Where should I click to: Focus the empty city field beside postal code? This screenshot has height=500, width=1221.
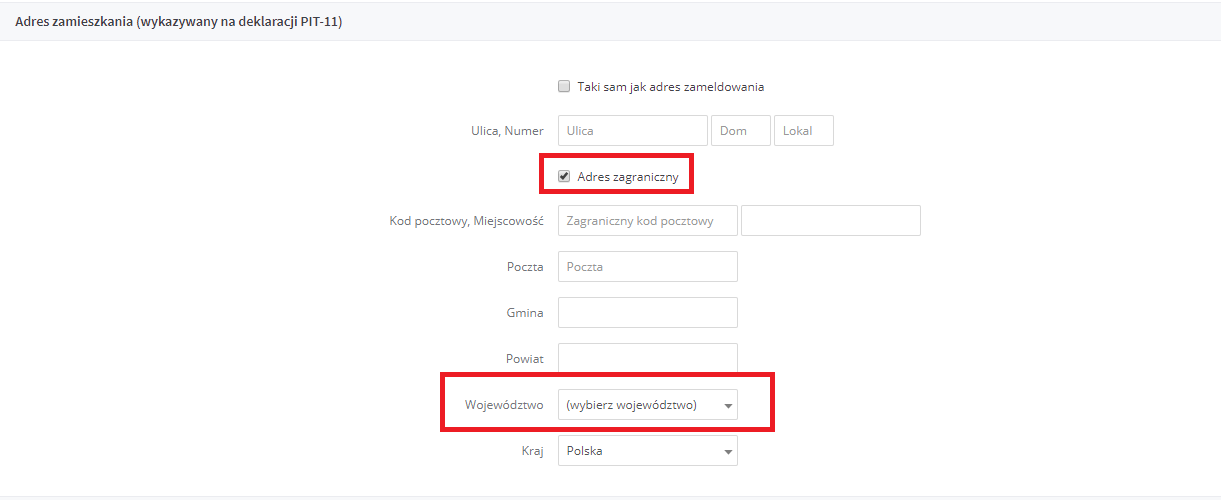point(831,221)
